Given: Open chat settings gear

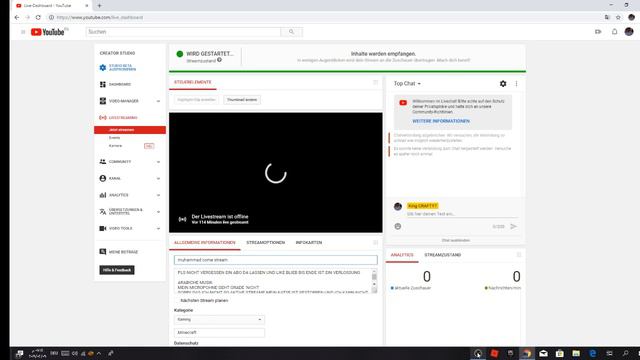Looking at the screenshot, I should (x=503, y=84).
